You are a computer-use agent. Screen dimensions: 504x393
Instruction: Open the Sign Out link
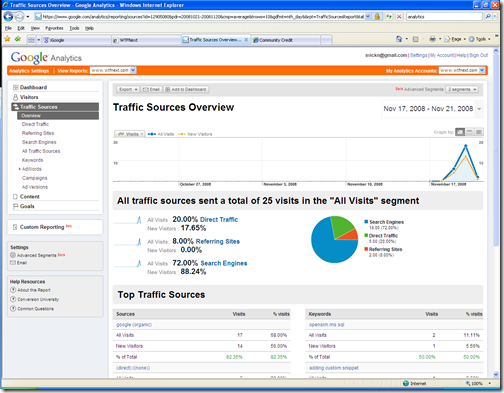coord(478,55)
